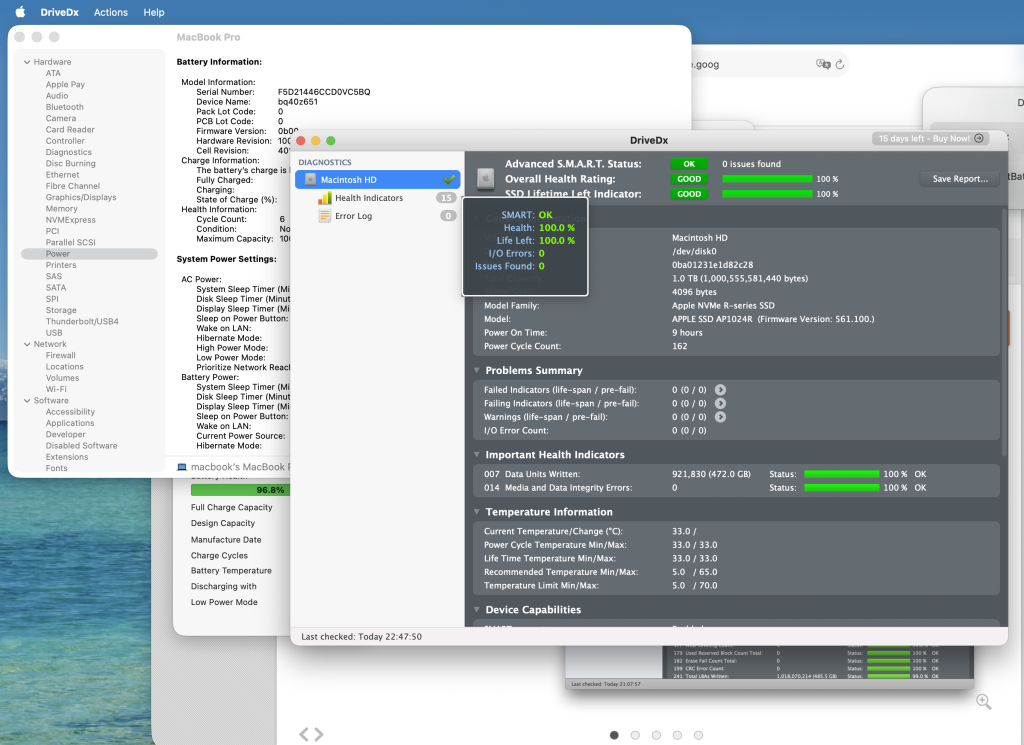Click the screenshot thumbnail behind the DriveDx window
This screenshot has width=1024, height=745.
click(x=769, y=666)
